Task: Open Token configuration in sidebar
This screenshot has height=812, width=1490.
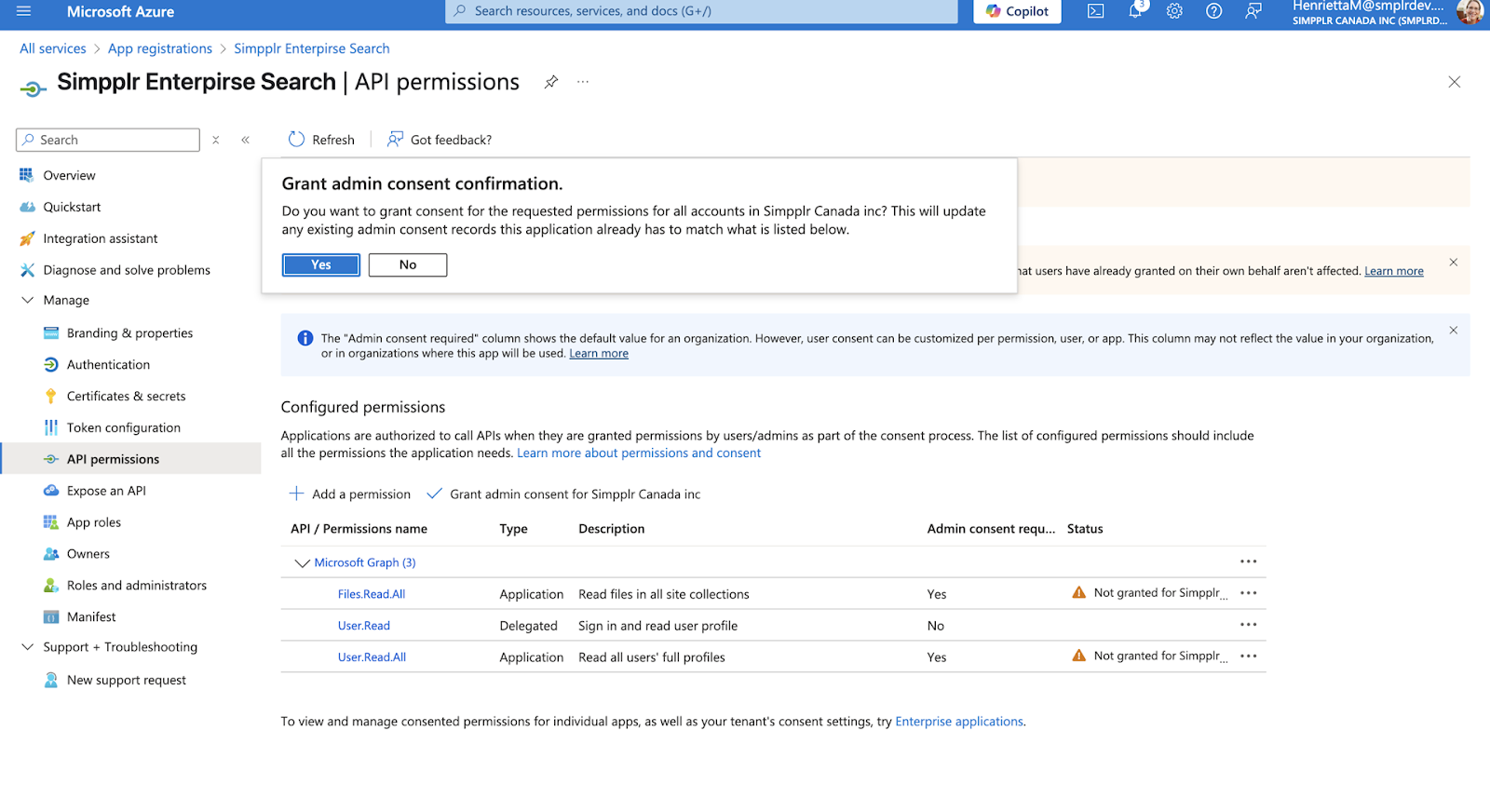Action: coord(123,427)
